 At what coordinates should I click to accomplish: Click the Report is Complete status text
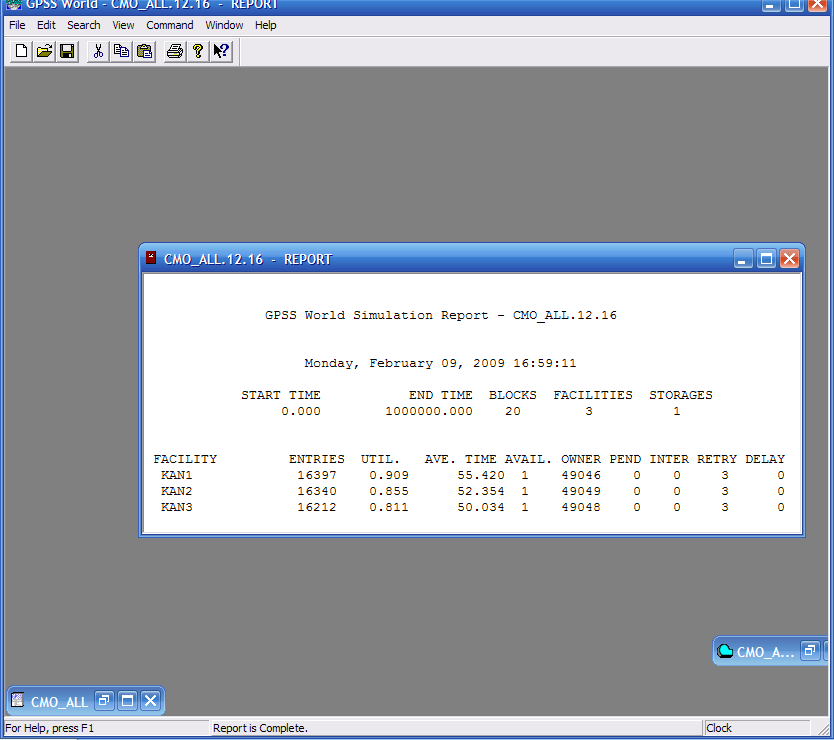(x=260, y=728)
